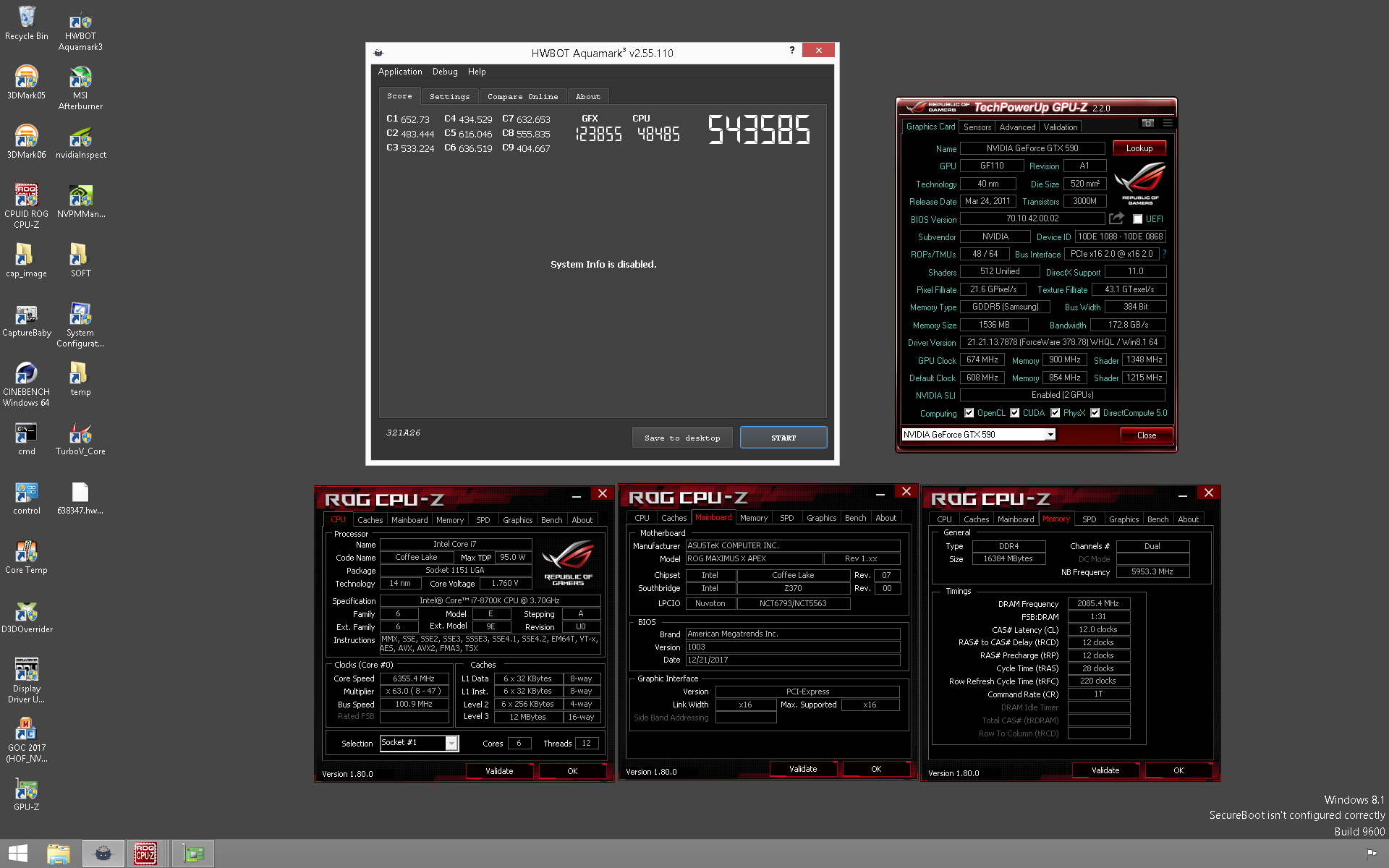Toggle the PhysX checkbox in GPU-Z

(x=1055, y=413)
